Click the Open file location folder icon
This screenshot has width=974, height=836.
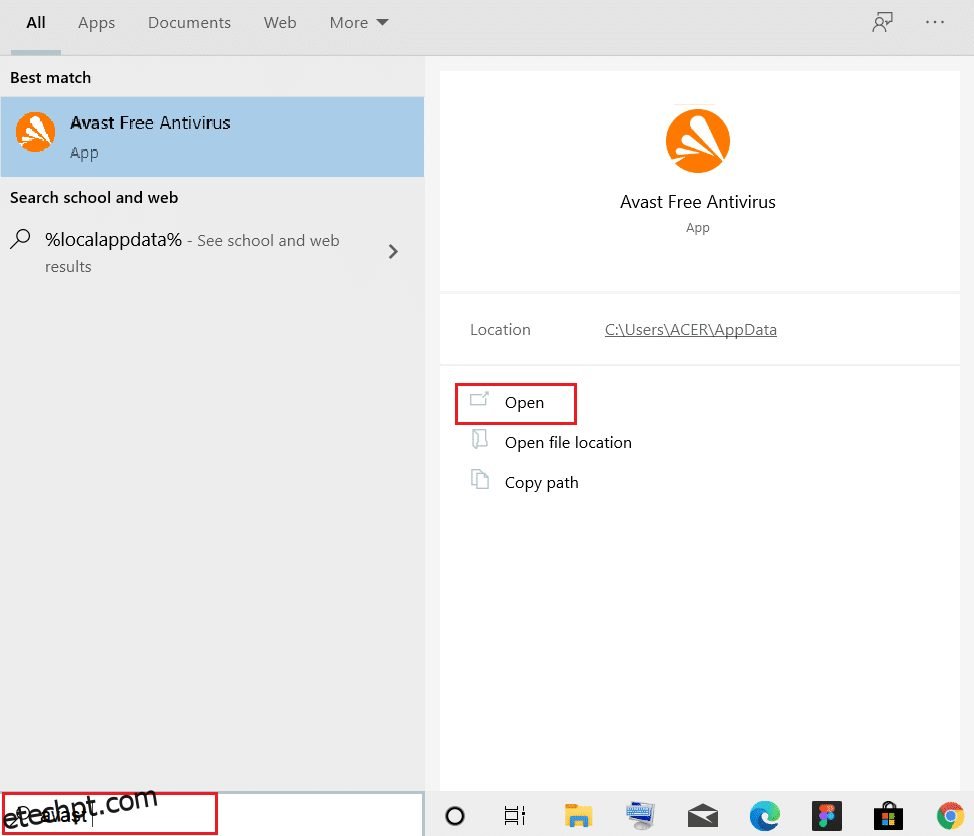[x=480, y=439]
